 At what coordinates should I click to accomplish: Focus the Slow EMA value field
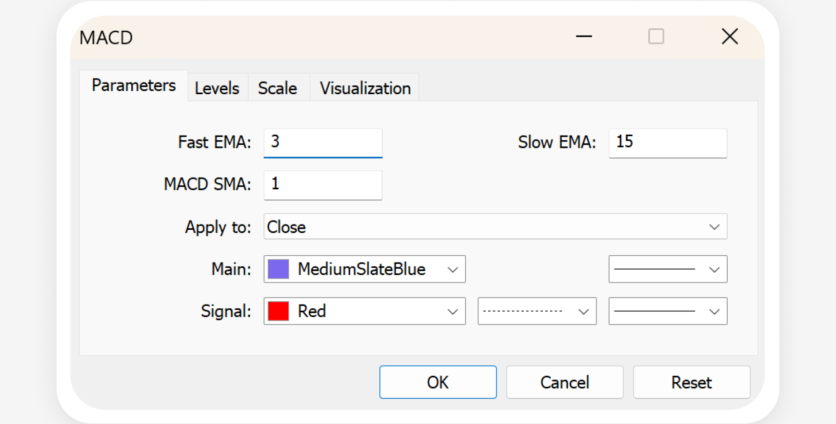click(x=667, y=142)
